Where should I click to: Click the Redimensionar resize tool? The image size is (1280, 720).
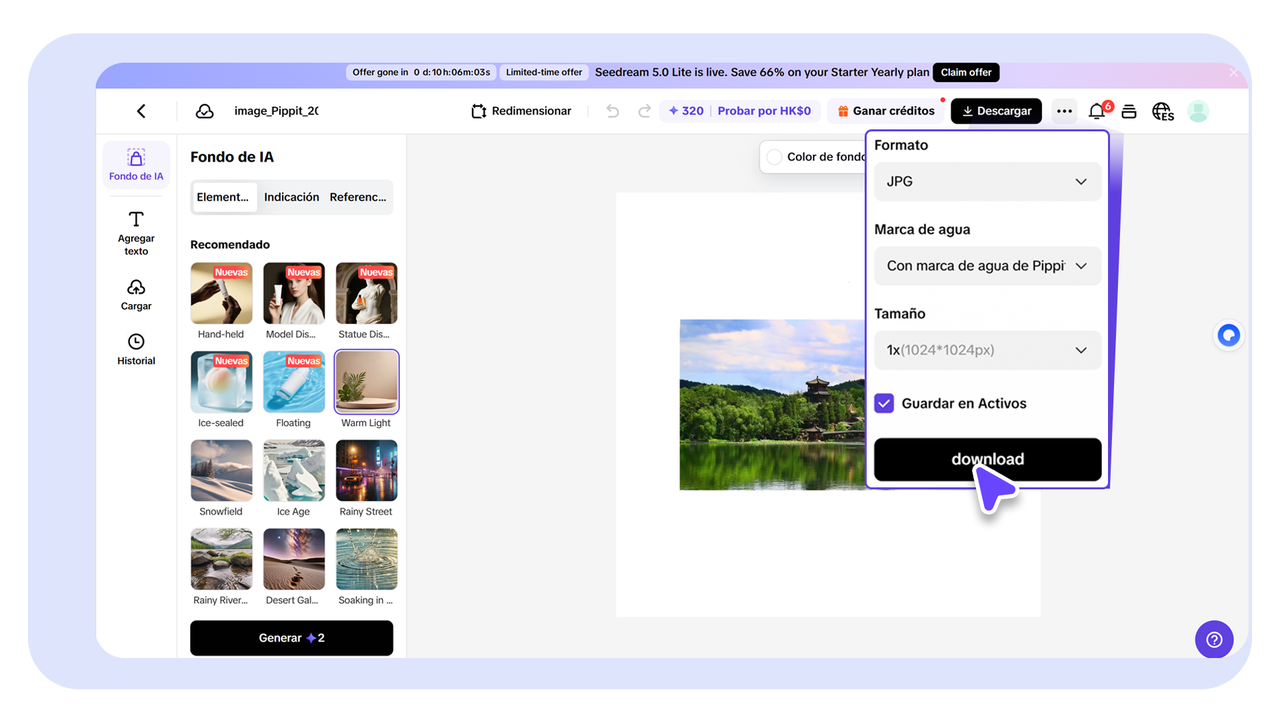(521, 111)
